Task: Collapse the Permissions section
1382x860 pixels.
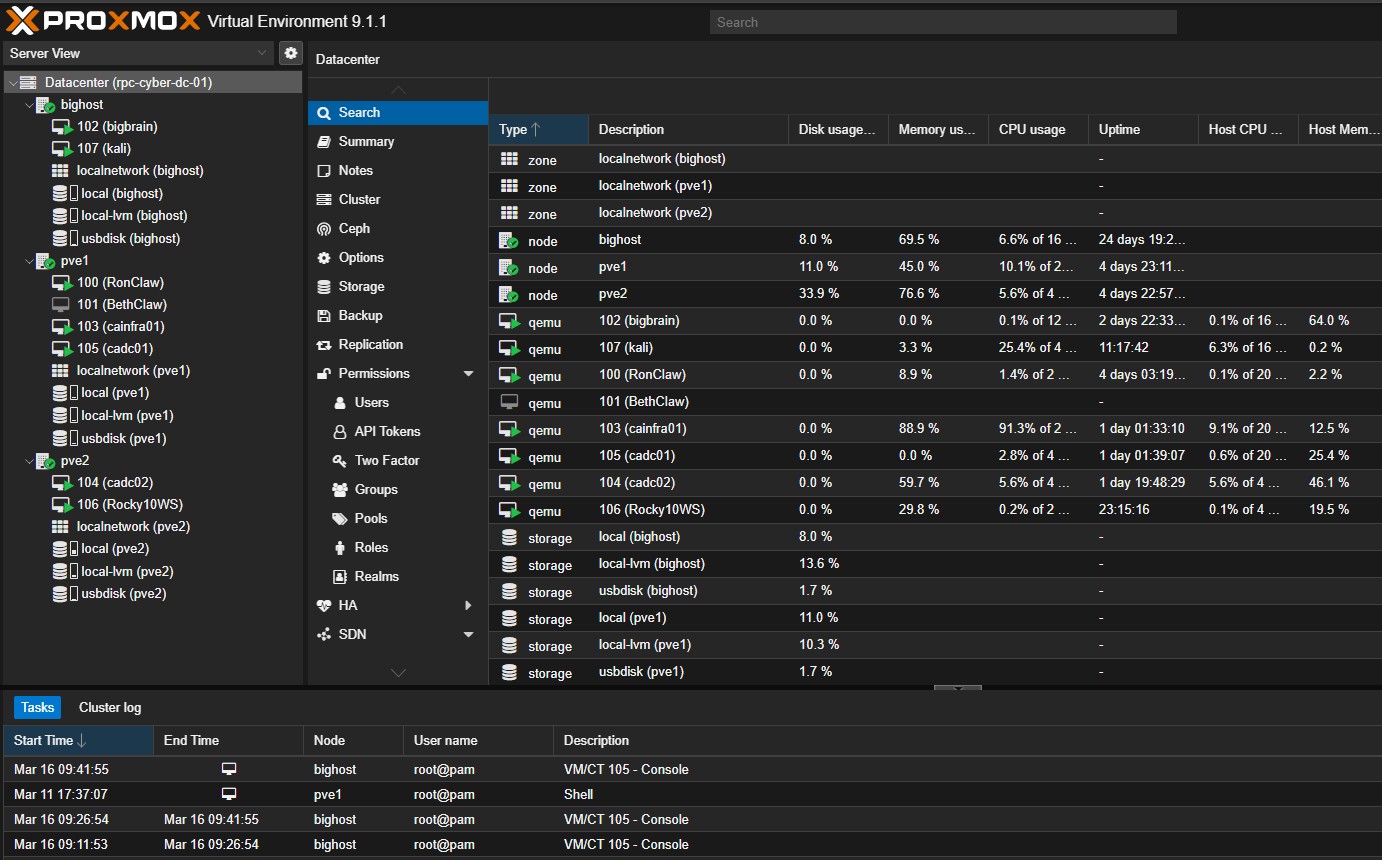Action: click(468, 373)
